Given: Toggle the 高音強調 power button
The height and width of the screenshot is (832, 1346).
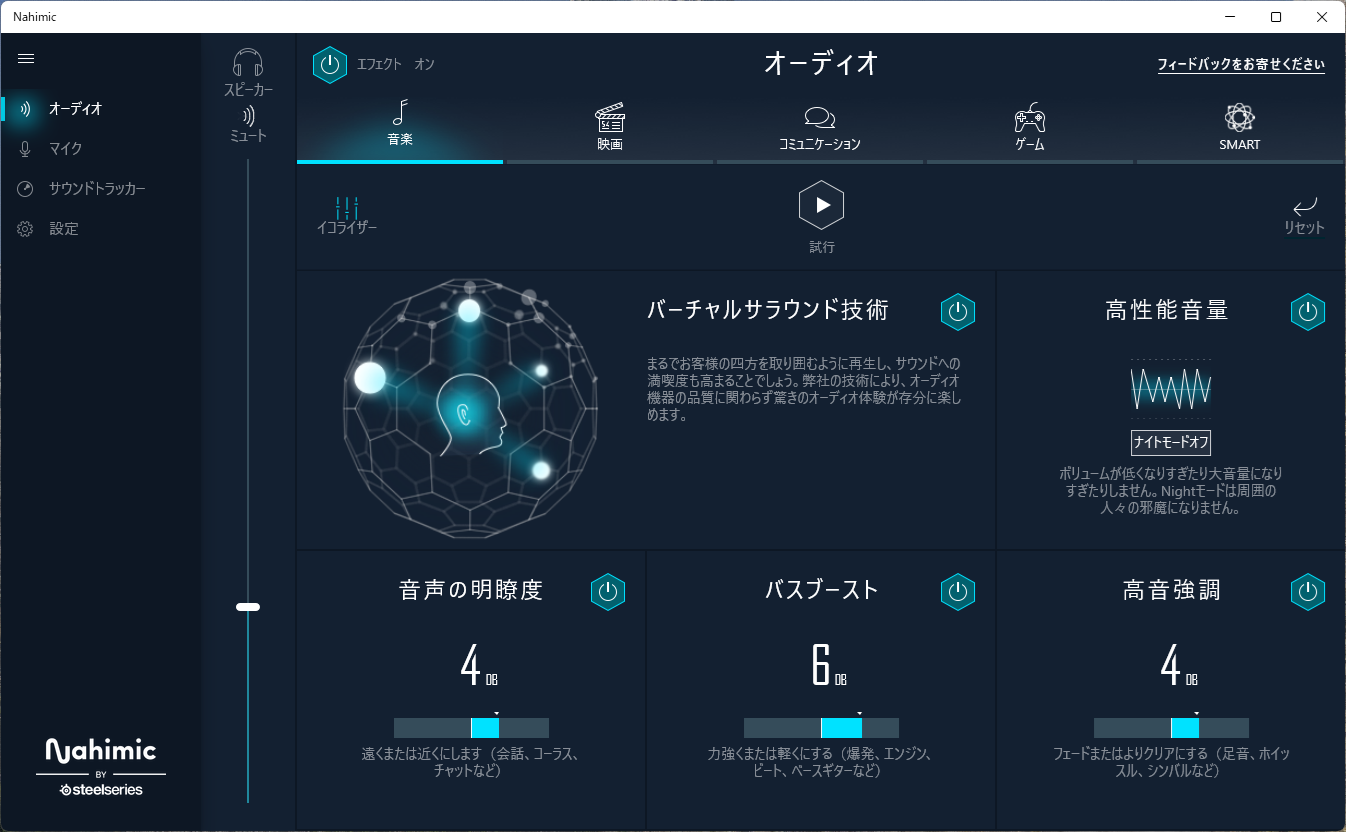Looking at the screenshot, I should point(1308,592).
